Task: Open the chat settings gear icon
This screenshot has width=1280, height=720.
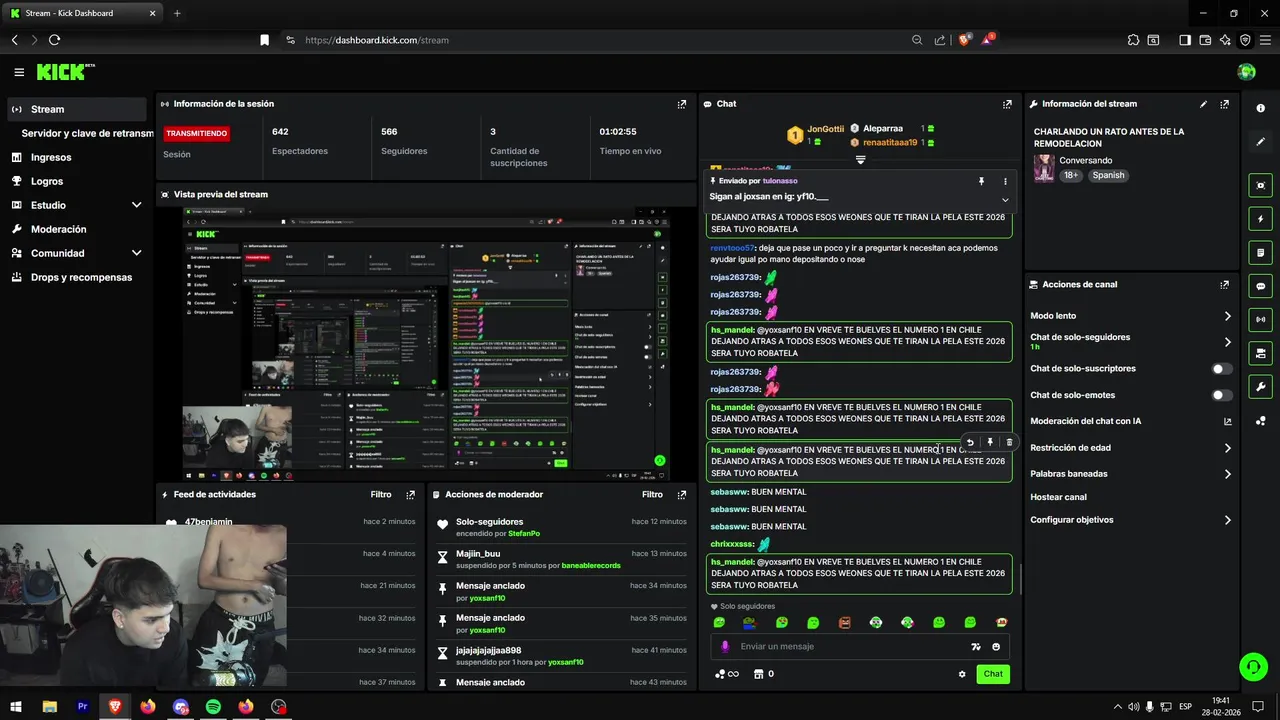Action: pos(962,674)
